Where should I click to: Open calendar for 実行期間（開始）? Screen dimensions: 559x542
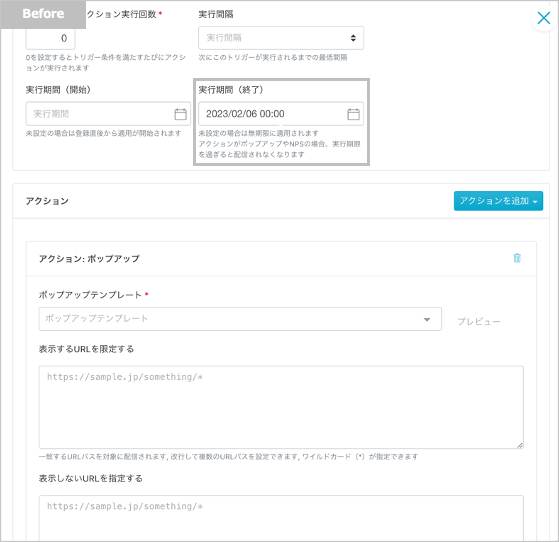coord(180,114)
